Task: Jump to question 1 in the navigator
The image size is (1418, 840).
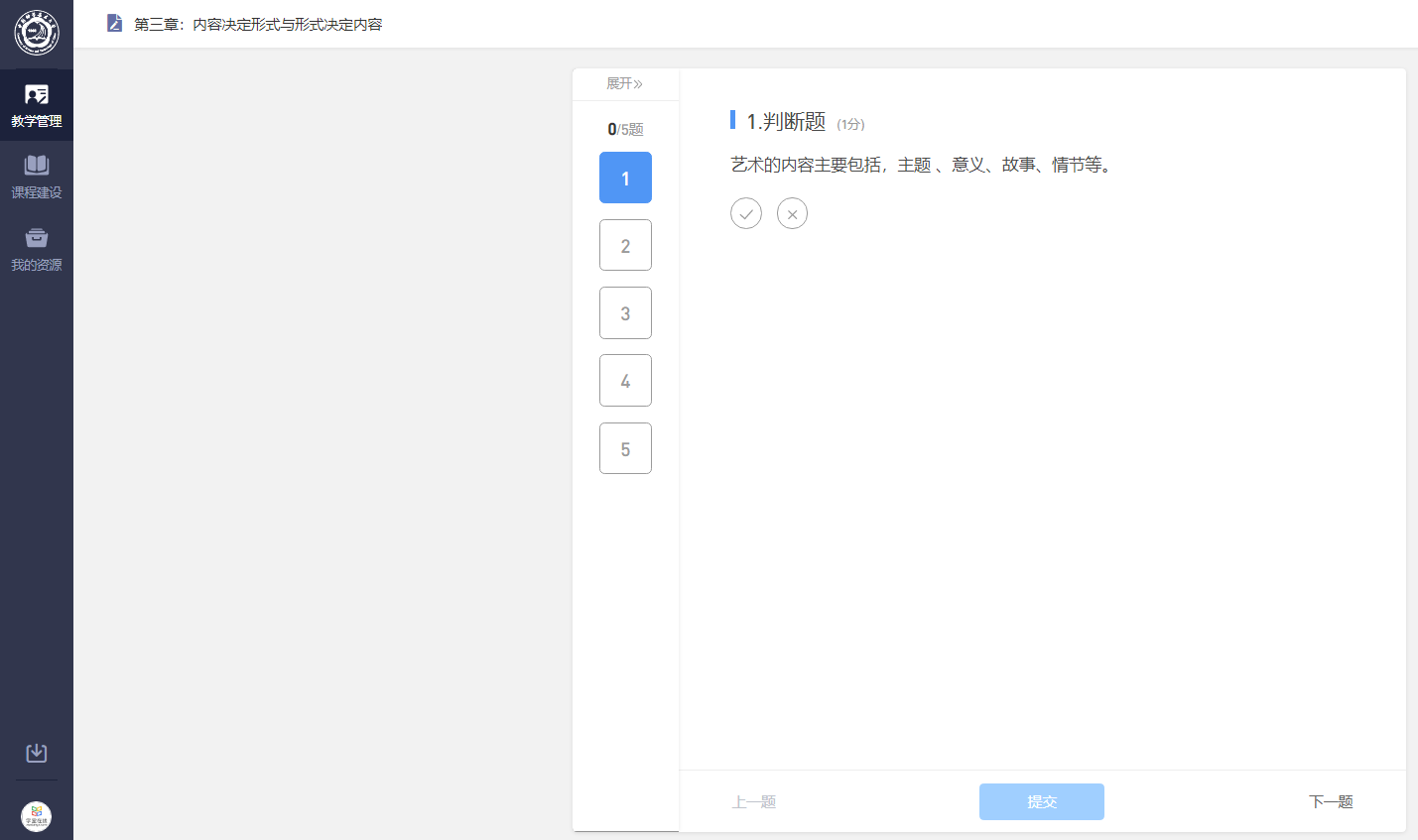Action: [625, 178]
